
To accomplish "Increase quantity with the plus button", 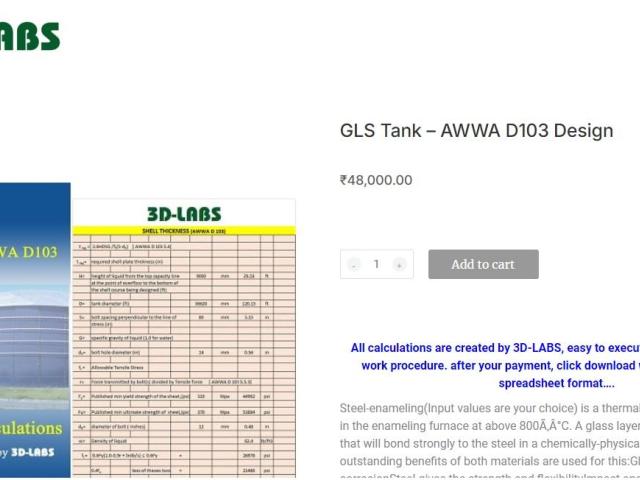I will pos(399,265).
